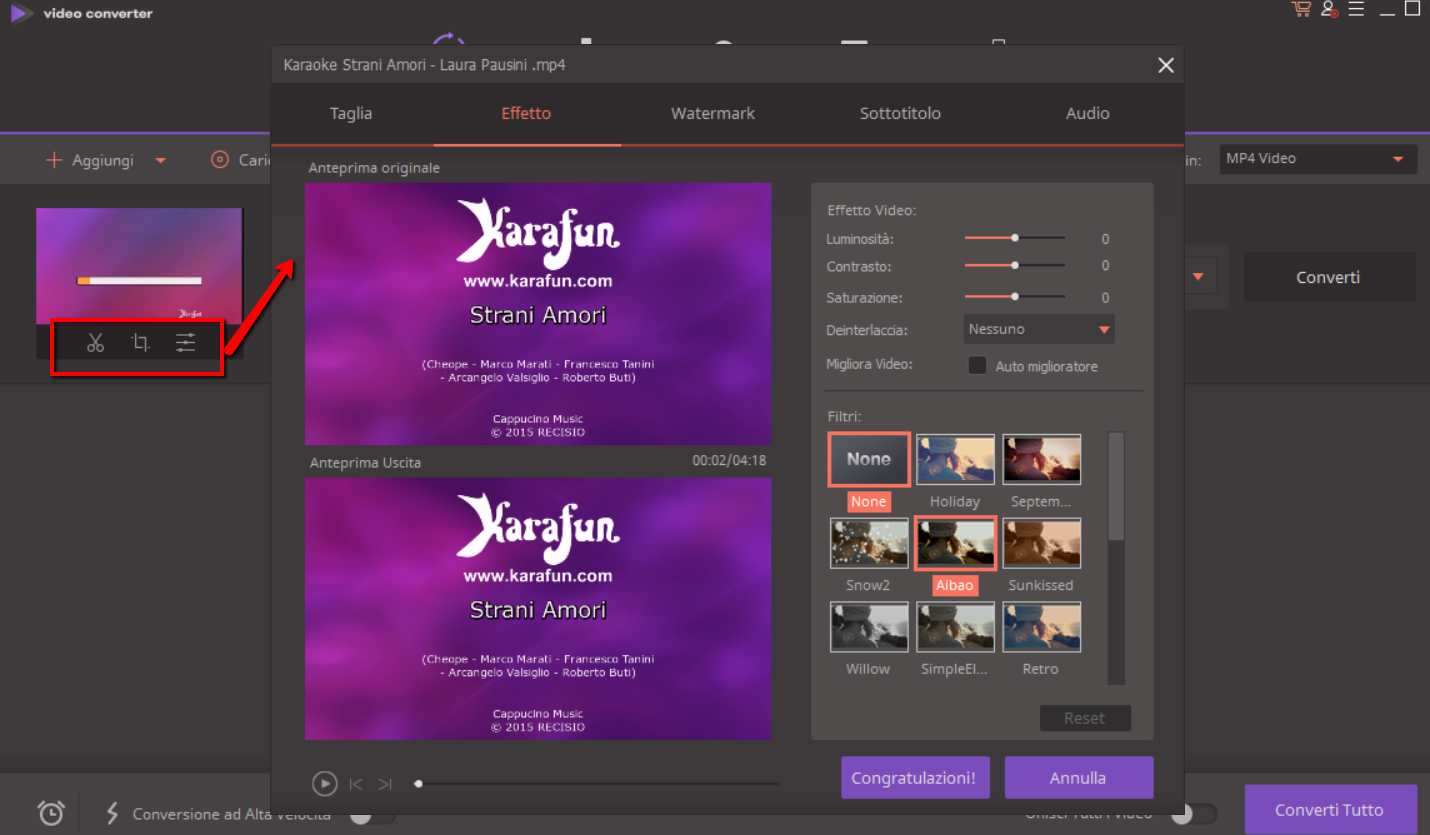Click the lightning bolt high speed icon
This screenshot has width=1430, height=835.
[x=112, y=814]
